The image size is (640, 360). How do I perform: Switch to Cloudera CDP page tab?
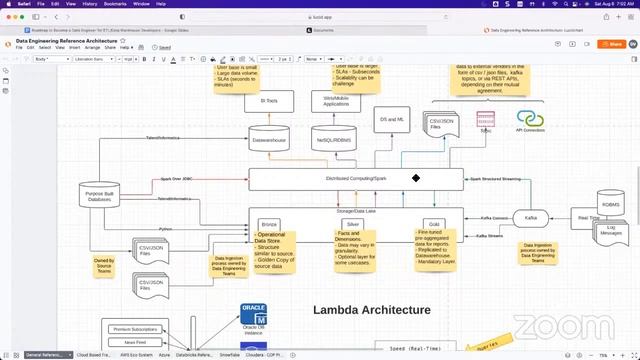click(x=265, y=355)
